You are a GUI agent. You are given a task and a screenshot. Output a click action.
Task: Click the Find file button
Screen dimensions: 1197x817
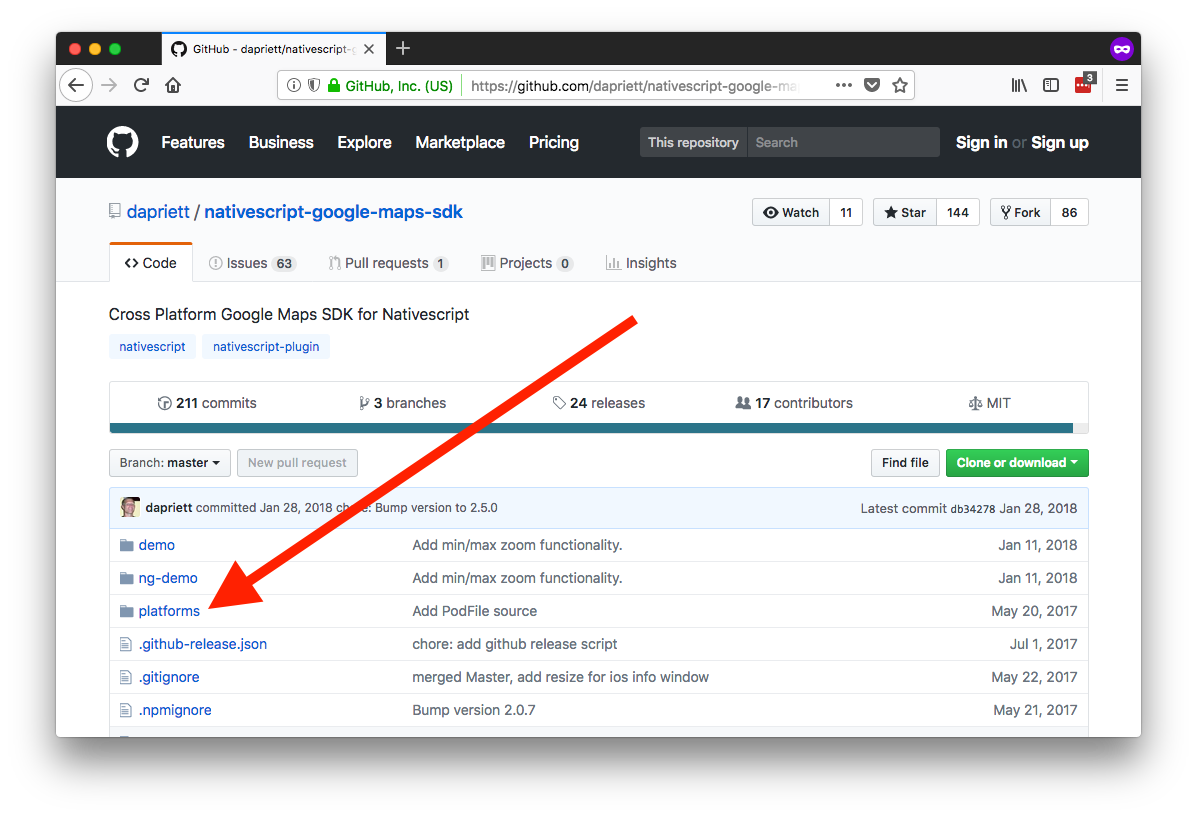[905, 463]
